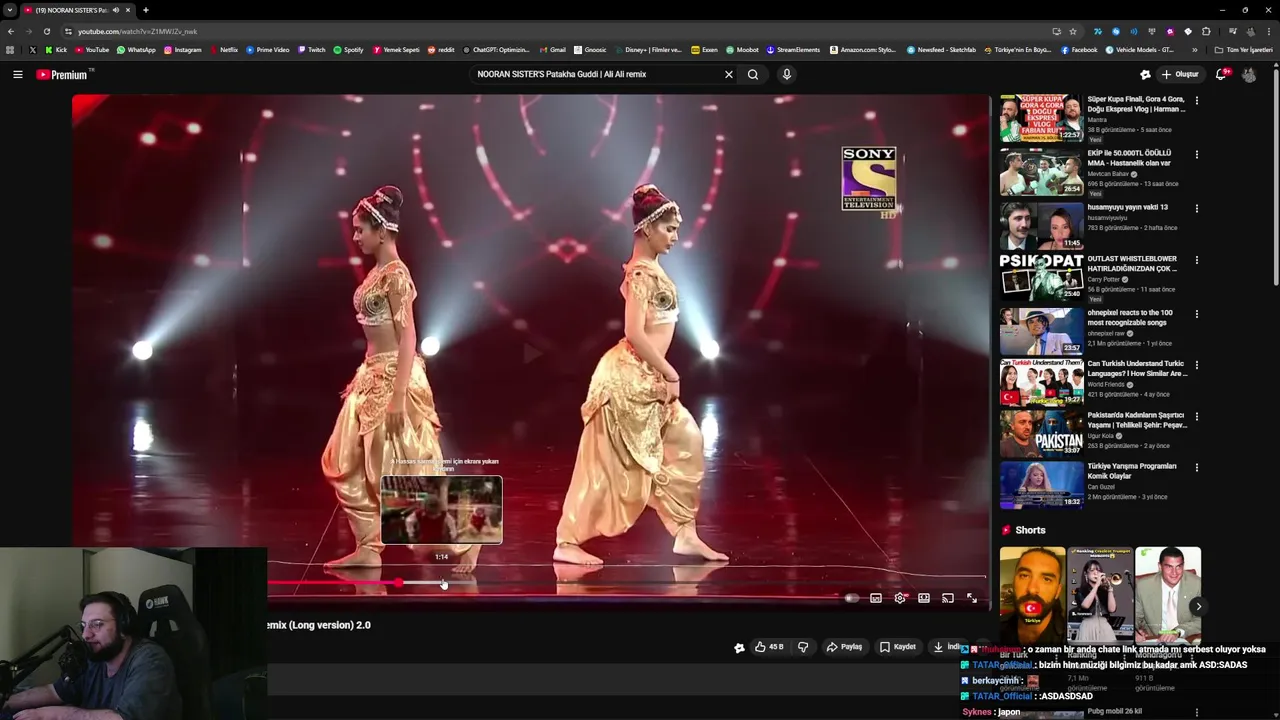The image size is (1280, 720).
Task: Open the Yemek Sepeti bookmark
Action: [396, 49]
